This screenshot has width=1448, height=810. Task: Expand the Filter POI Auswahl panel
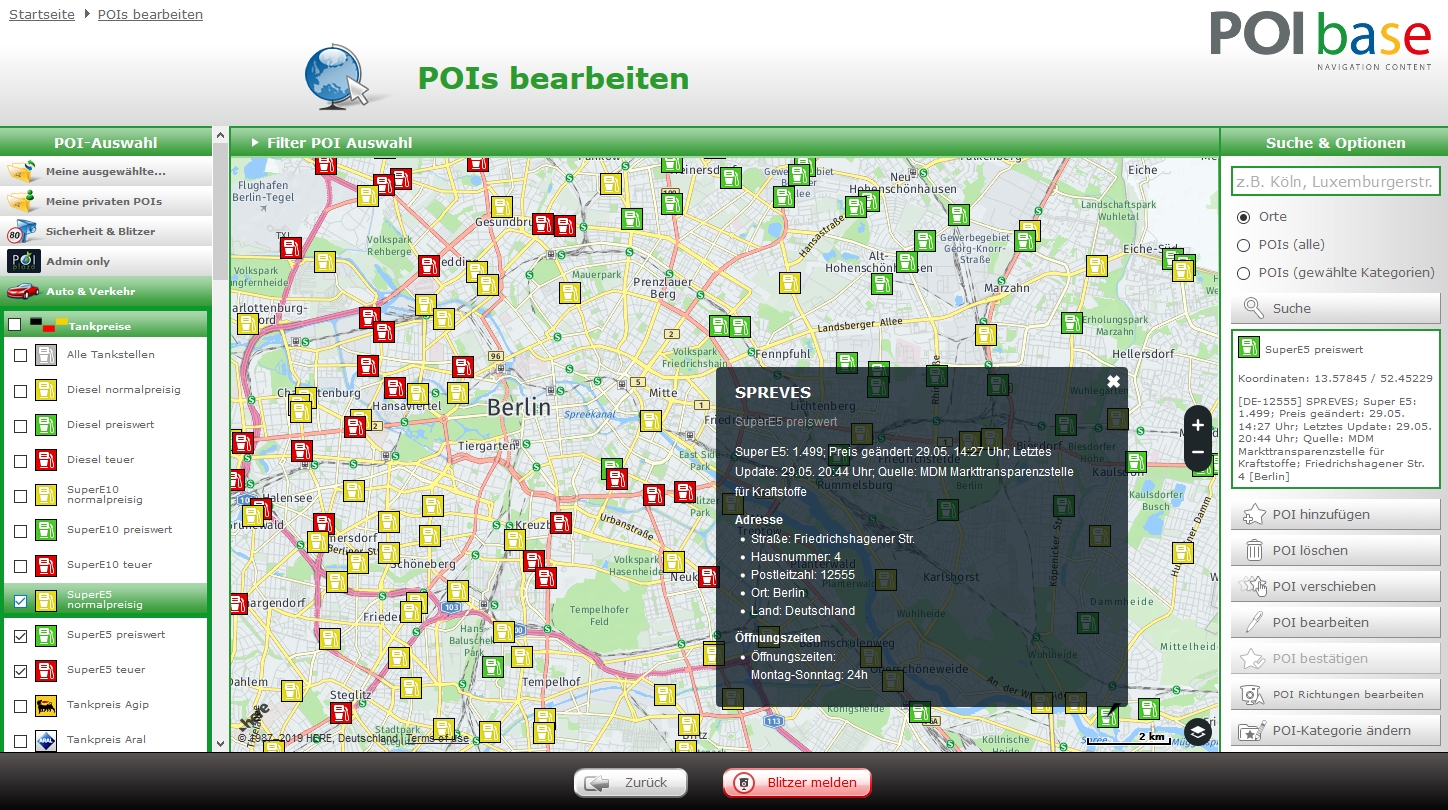click(333, 143)
